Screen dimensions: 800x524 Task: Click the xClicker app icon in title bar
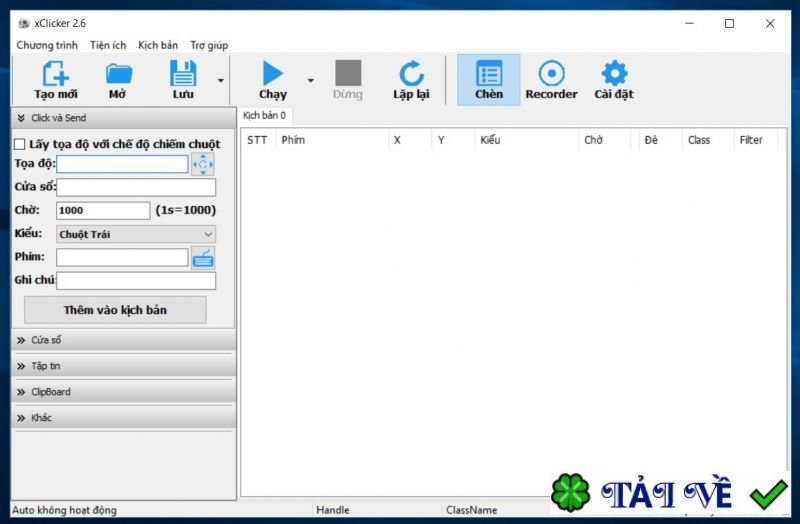pyautogui.click(x=23, y=23)
